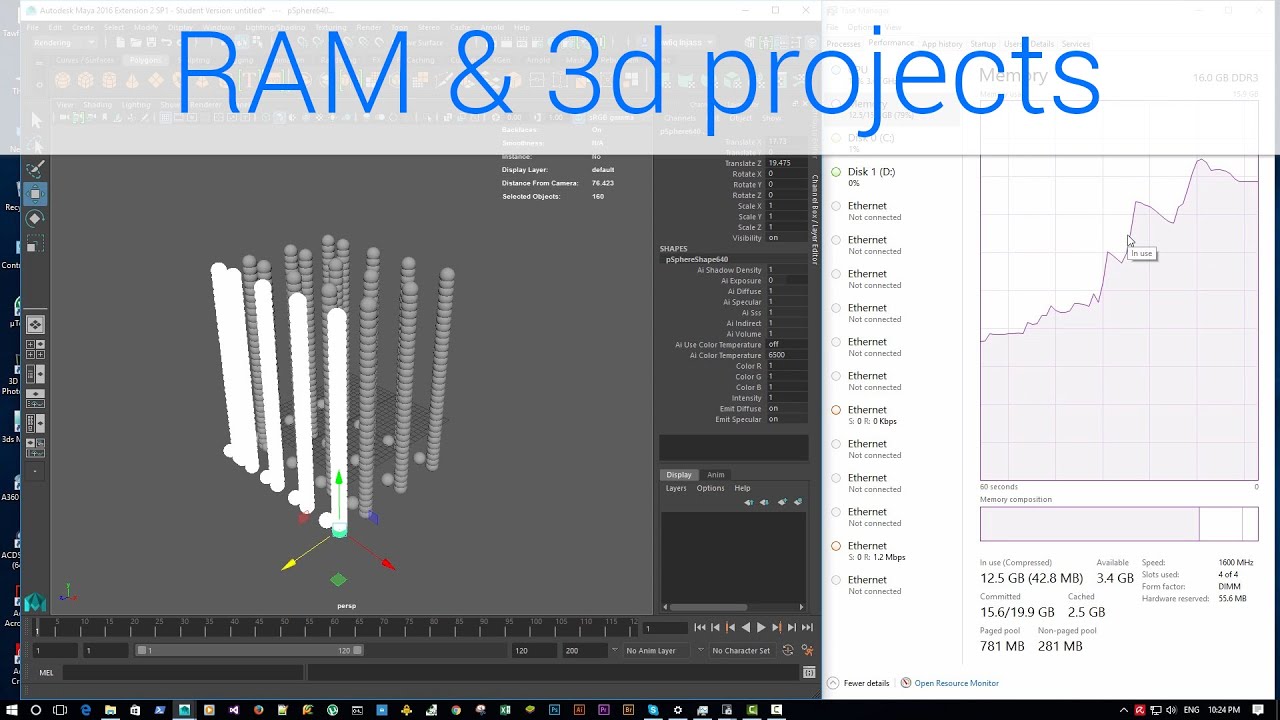
Task: Step back one frame
Action: pos(715,627)
